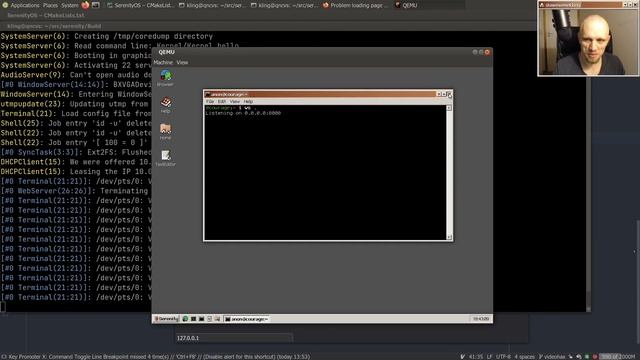Open the View menu in Serenity terminal
This screenshot has height=360, width=640.
coord(235,101)
